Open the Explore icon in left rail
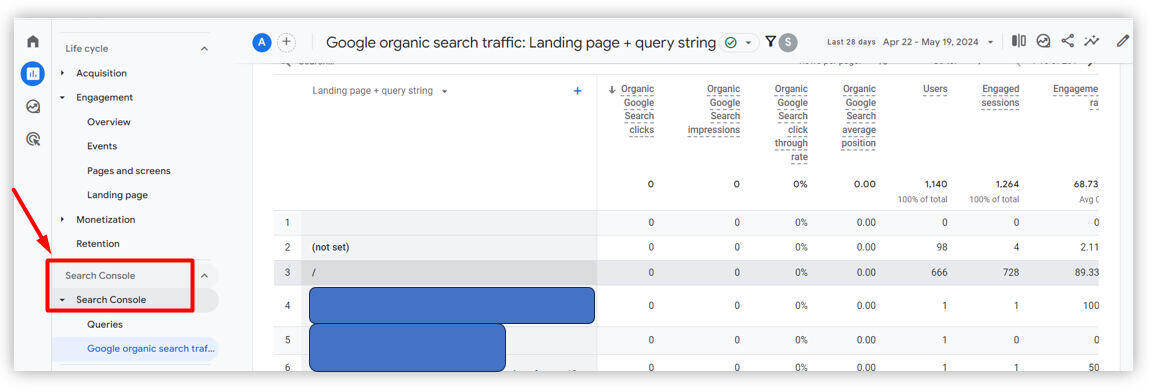Screen dimensions: 1149x392 [x=33, y=107]
